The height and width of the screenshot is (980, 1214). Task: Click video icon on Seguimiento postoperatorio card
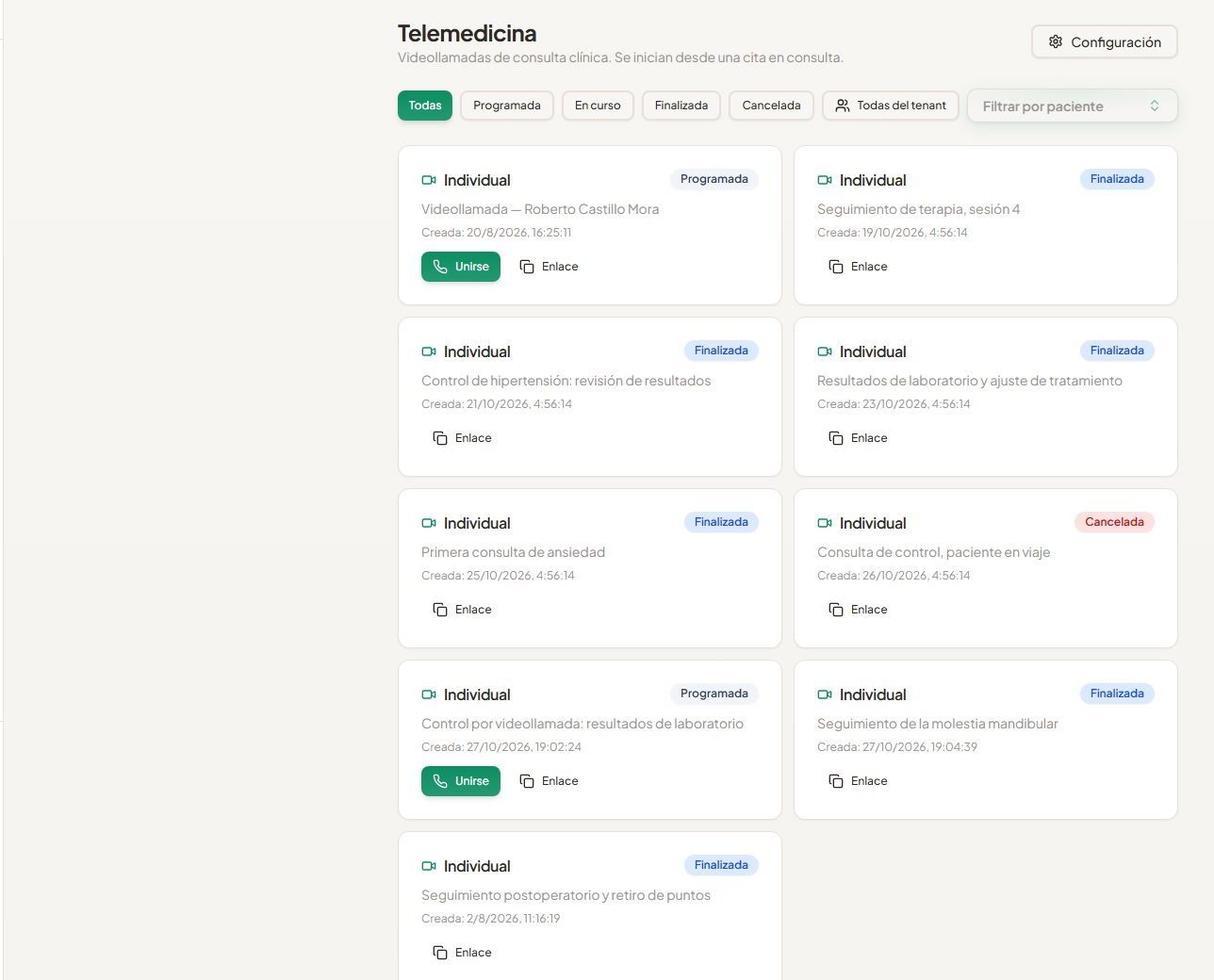pos(429,866)
